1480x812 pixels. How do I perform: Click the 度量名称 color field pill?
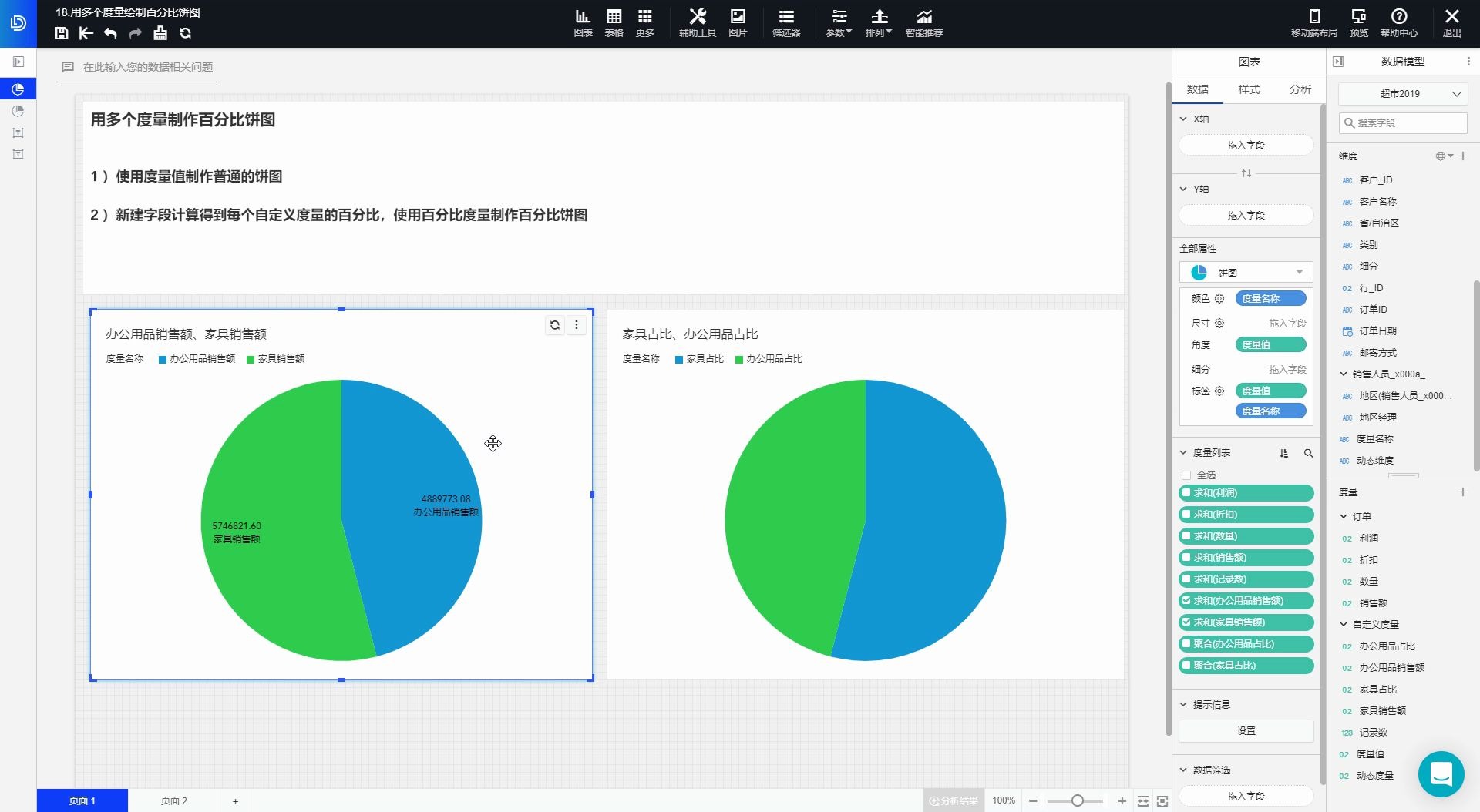[1271, 298]
